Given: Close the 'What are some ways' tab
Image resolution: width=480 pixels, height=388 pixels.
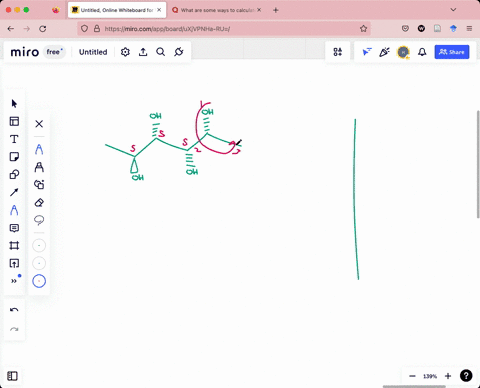Looking at the screenshot, I should pyautogui.click(x=259, y=10).
